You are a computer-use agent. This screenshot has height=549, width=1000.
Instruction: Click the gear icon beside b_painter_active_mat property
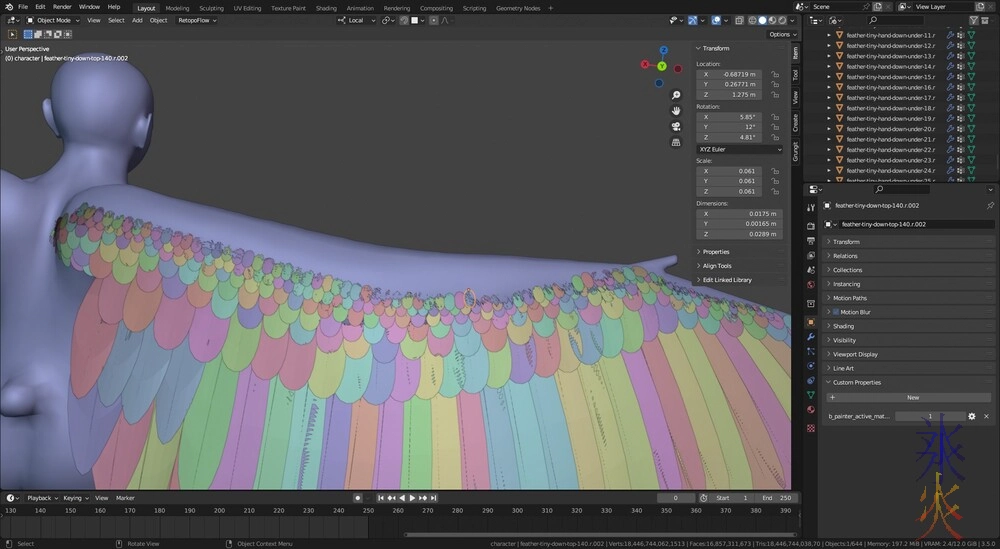[971, 416]
